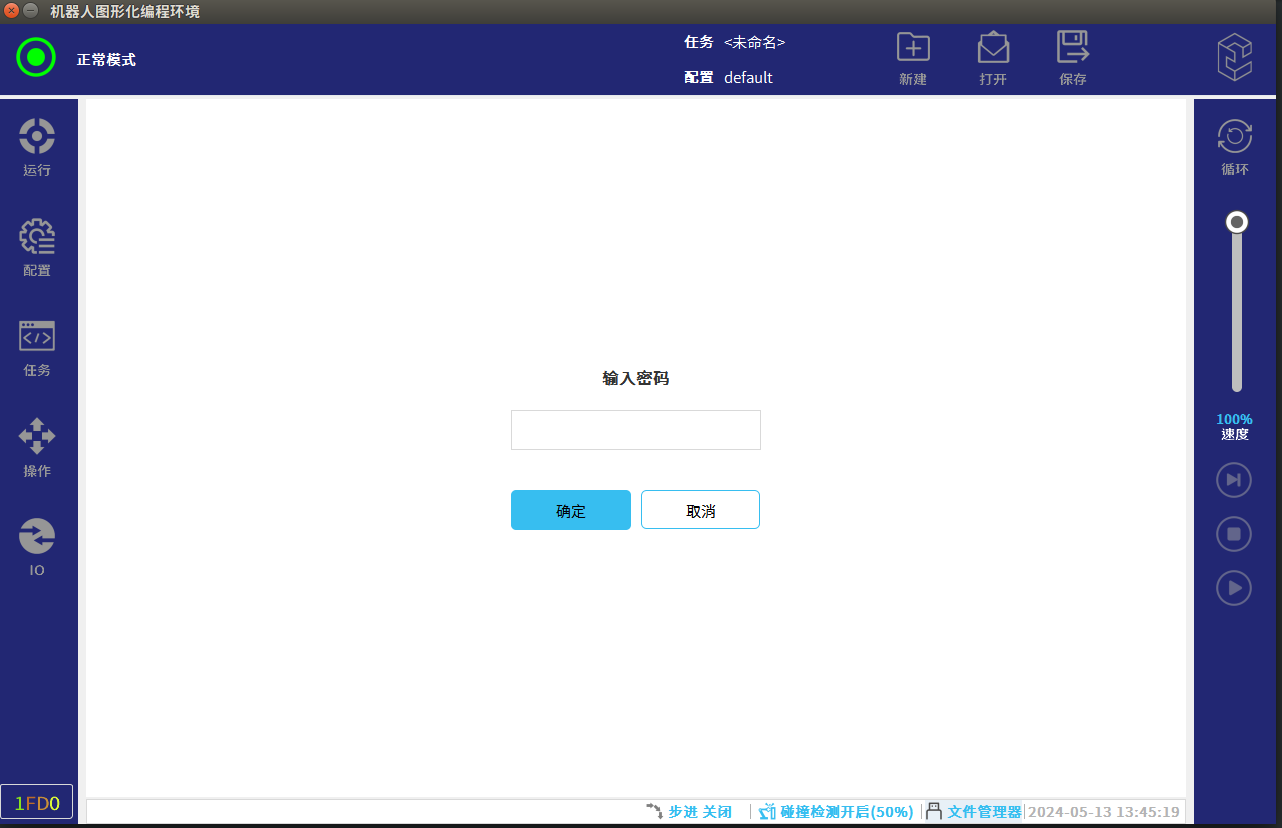Open the 文件管理器 file manager

click(x=974, y=812)
